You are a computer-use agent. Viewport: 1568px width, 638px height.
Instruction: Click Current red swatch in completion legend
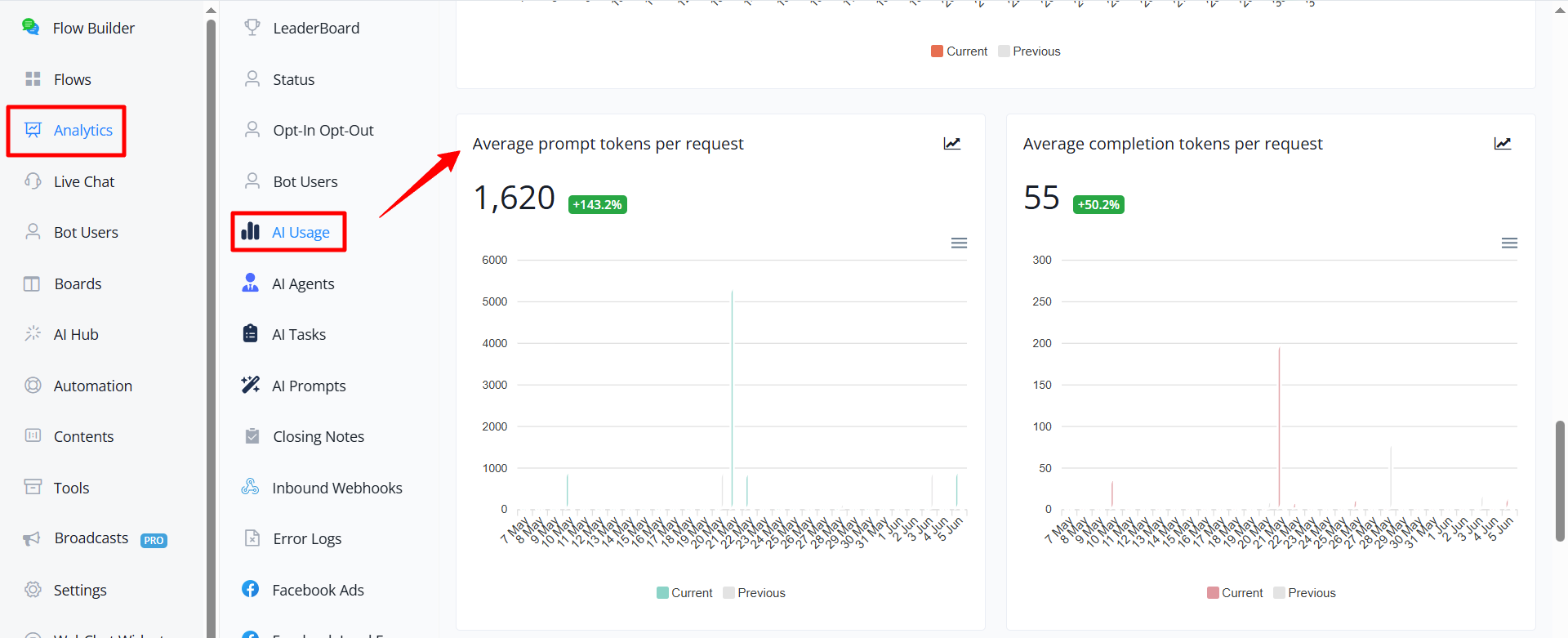pos(1213,593)
